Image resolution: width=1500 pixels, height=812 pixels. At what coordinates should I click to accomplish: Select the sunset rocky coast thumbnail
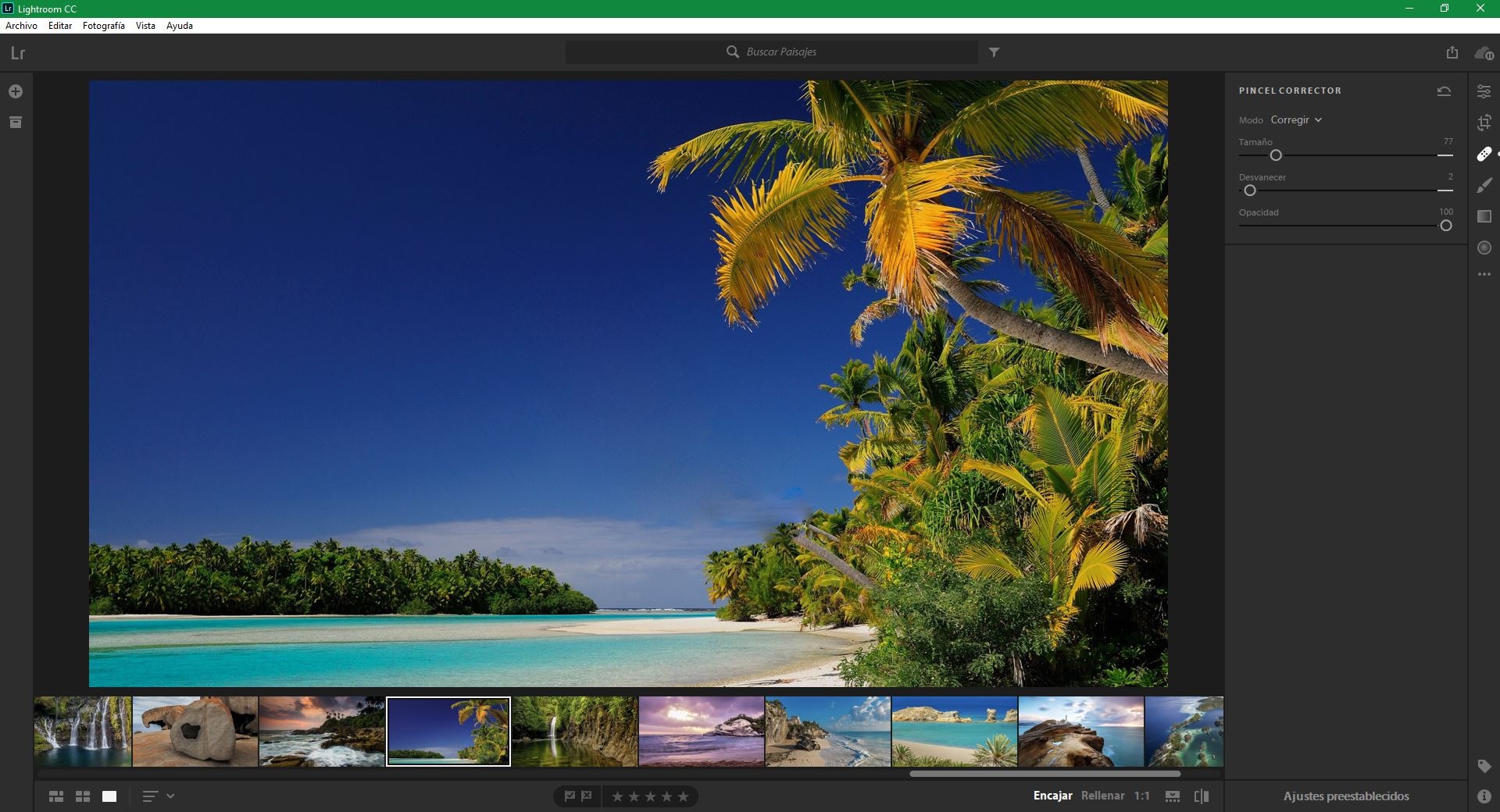point(322,732)
